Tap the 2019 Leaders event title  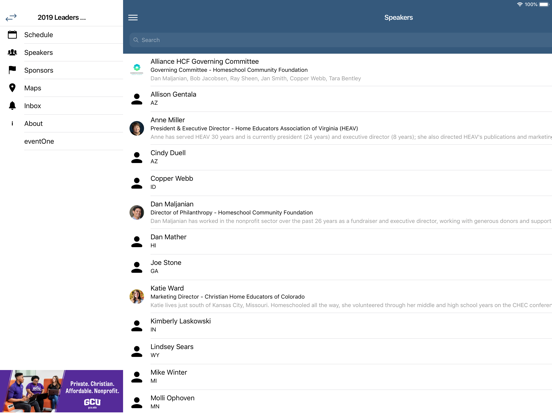(62, 17)
